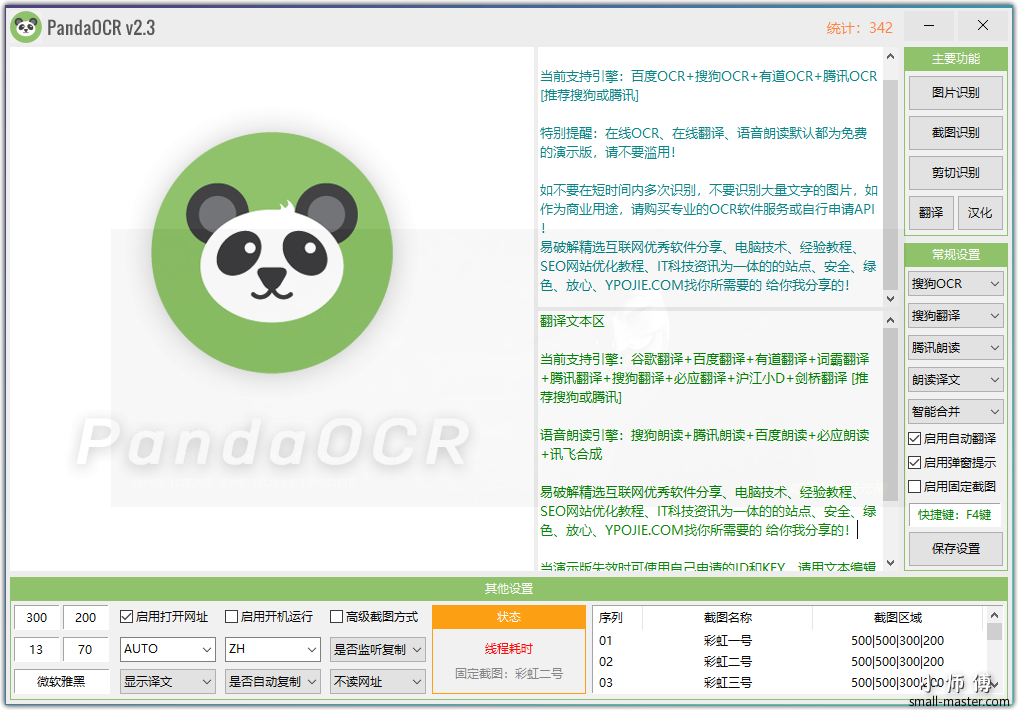
Task: Click the 翻译 button
Action: click(931, 213)
